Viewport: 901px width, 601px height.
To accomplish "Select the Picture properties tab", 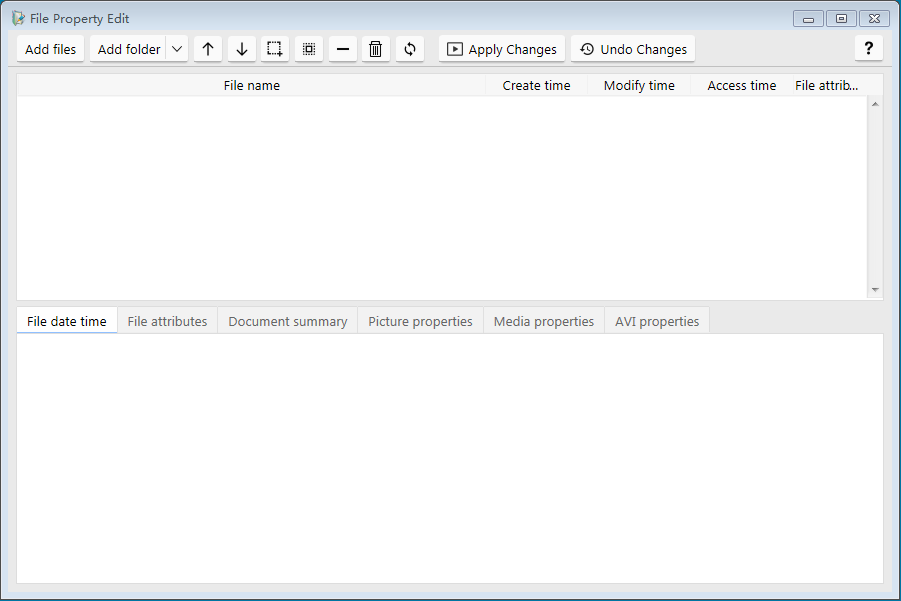I will [420, 321].
